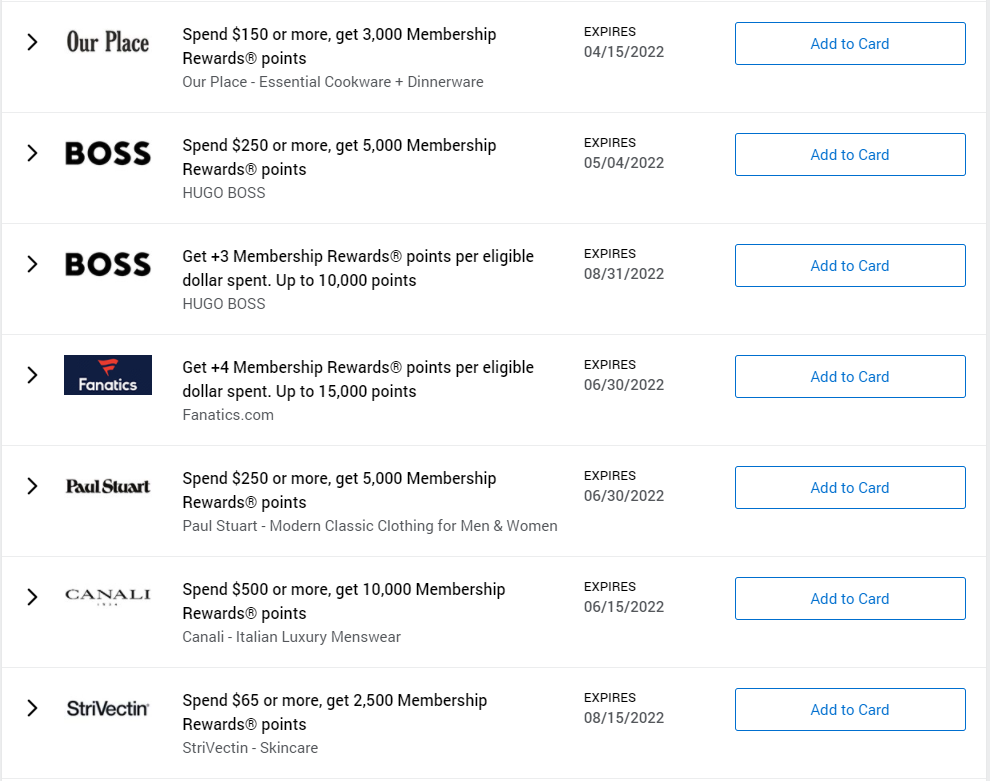
Task: Click the Fanatics brand logo
Action: click(x=107, y=375)
